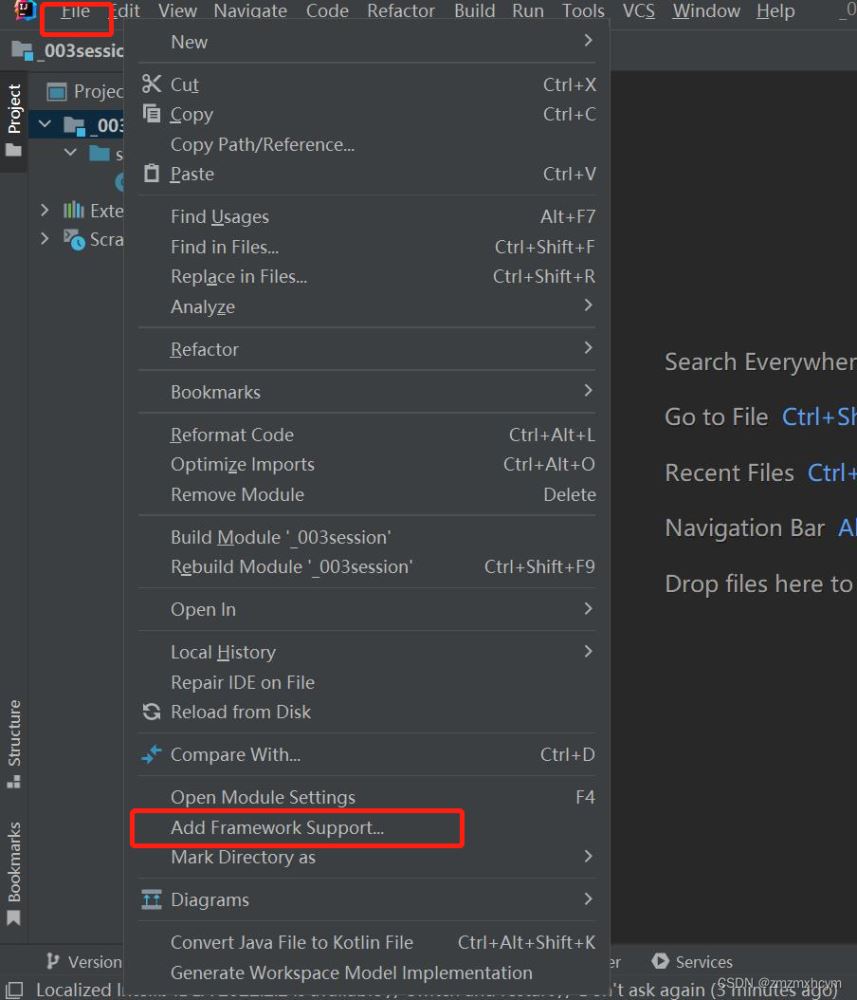Viewport: 857px width, 1000px height.
Task: Open the Services tool window icon
Action: tap(660, 962)
